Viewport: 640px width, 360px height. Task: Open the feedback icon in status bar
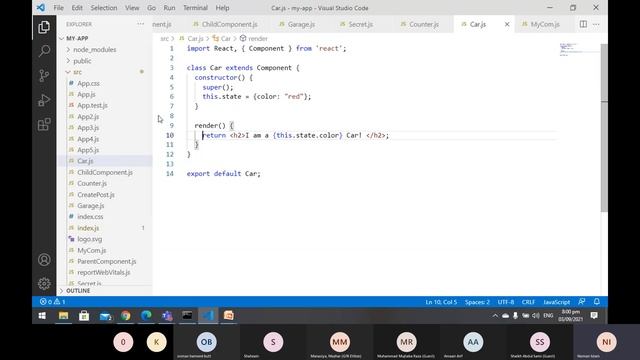(x=582, y=302)
